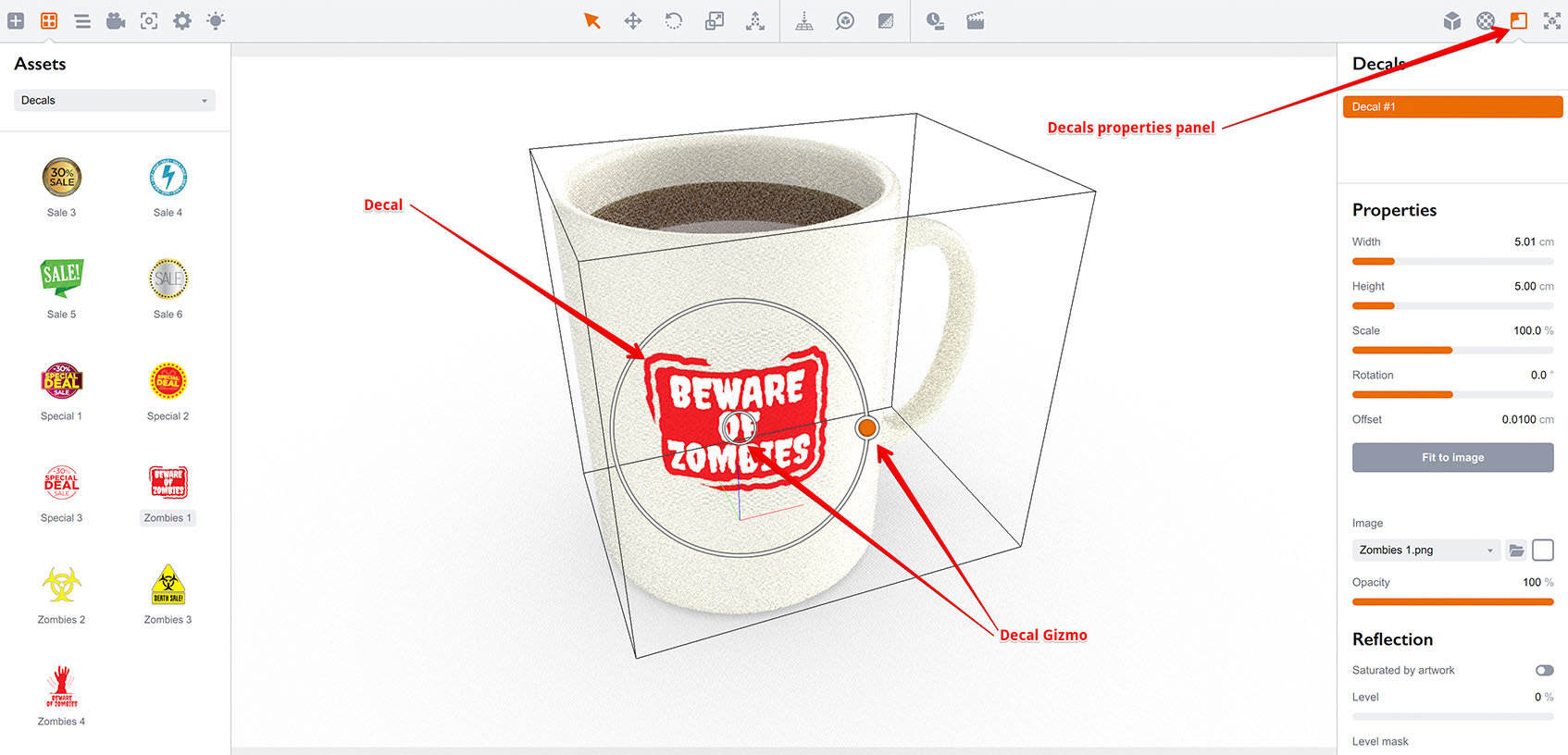
Task: Adjust the Reflection Level slider
Action: (1453, 717)
